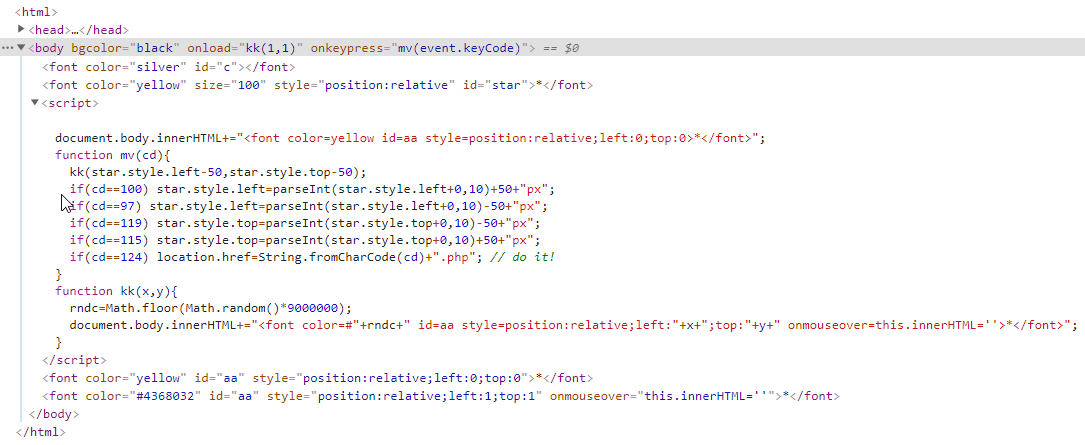Select the head element row
Screen dimensions: 1085x445
click(78, 30)
